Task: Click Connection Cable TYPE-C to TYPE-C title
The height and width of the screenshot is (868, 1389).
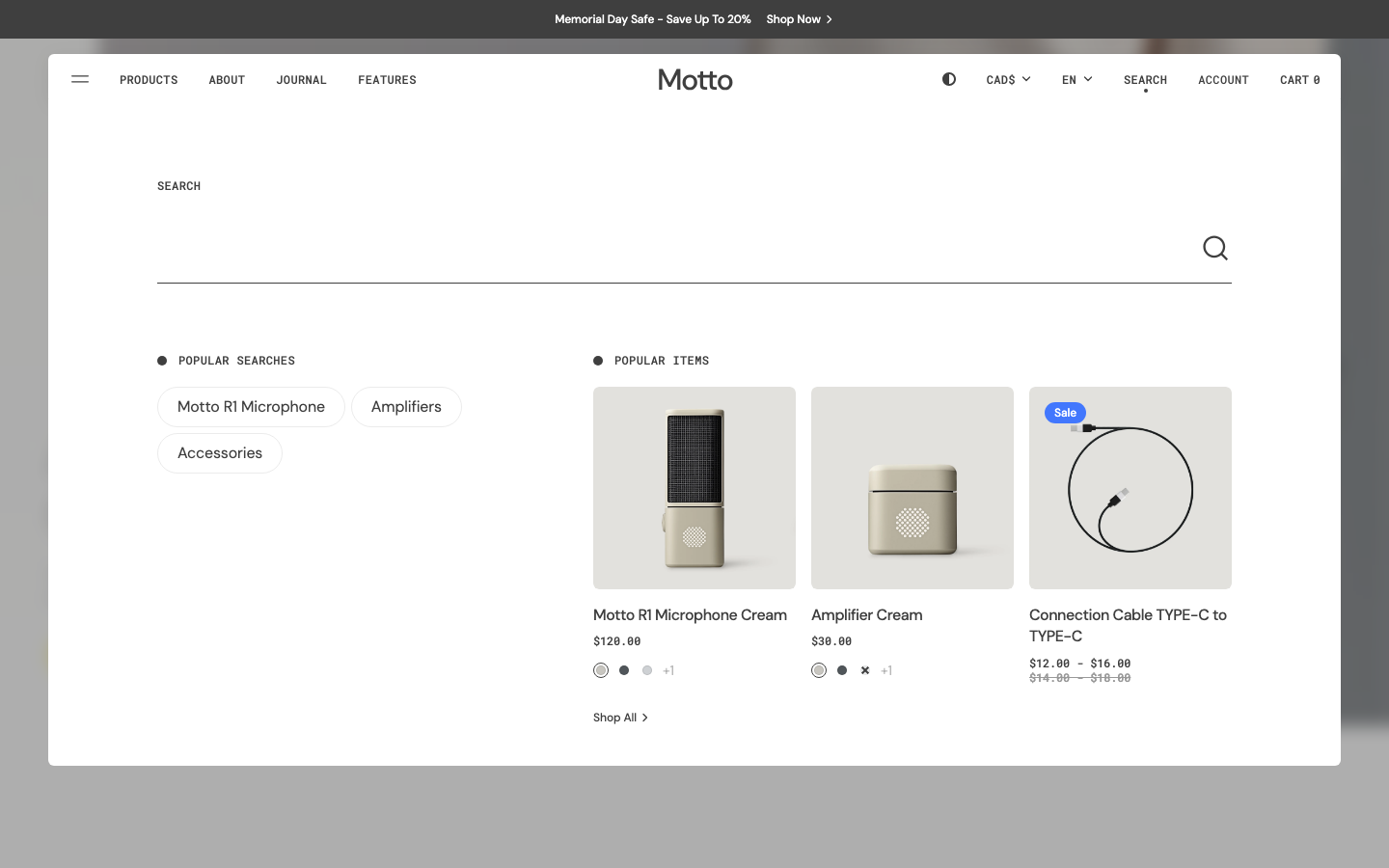Action: [x=1128, y=626]
